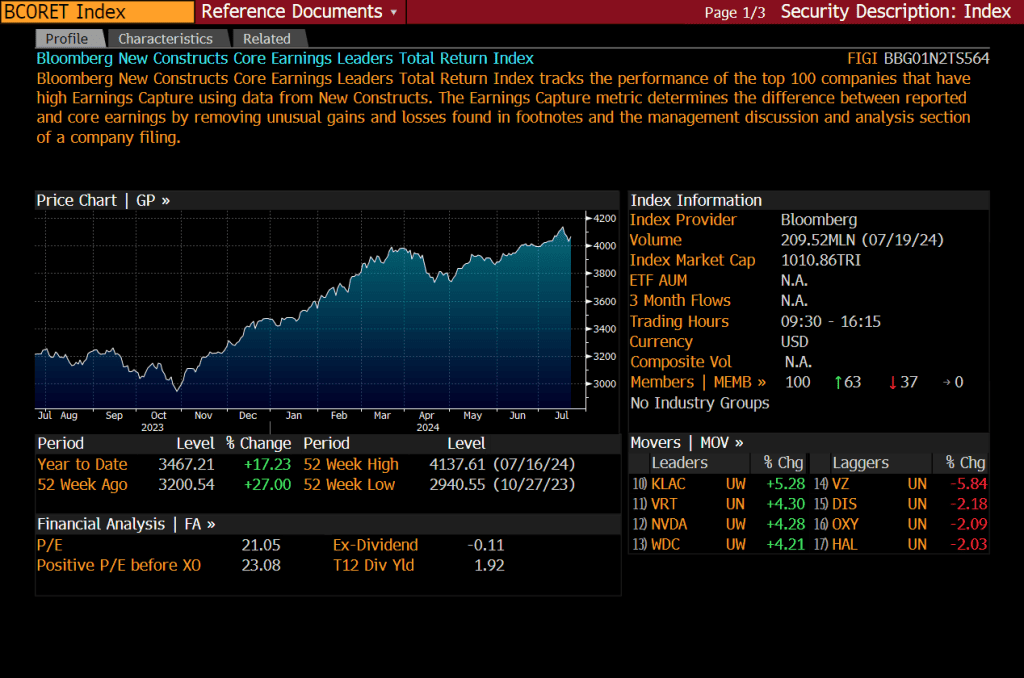Click the Composite Vol label
This screenshot has height=678, width=1024.
tap(680, 362)
